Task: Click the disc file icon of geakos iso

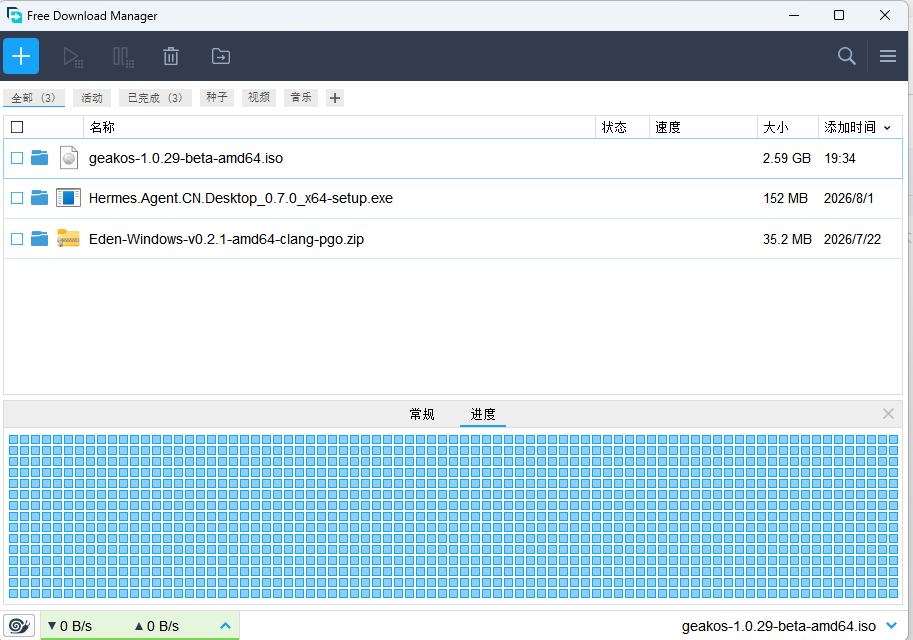Action: (x=69, y=158)
